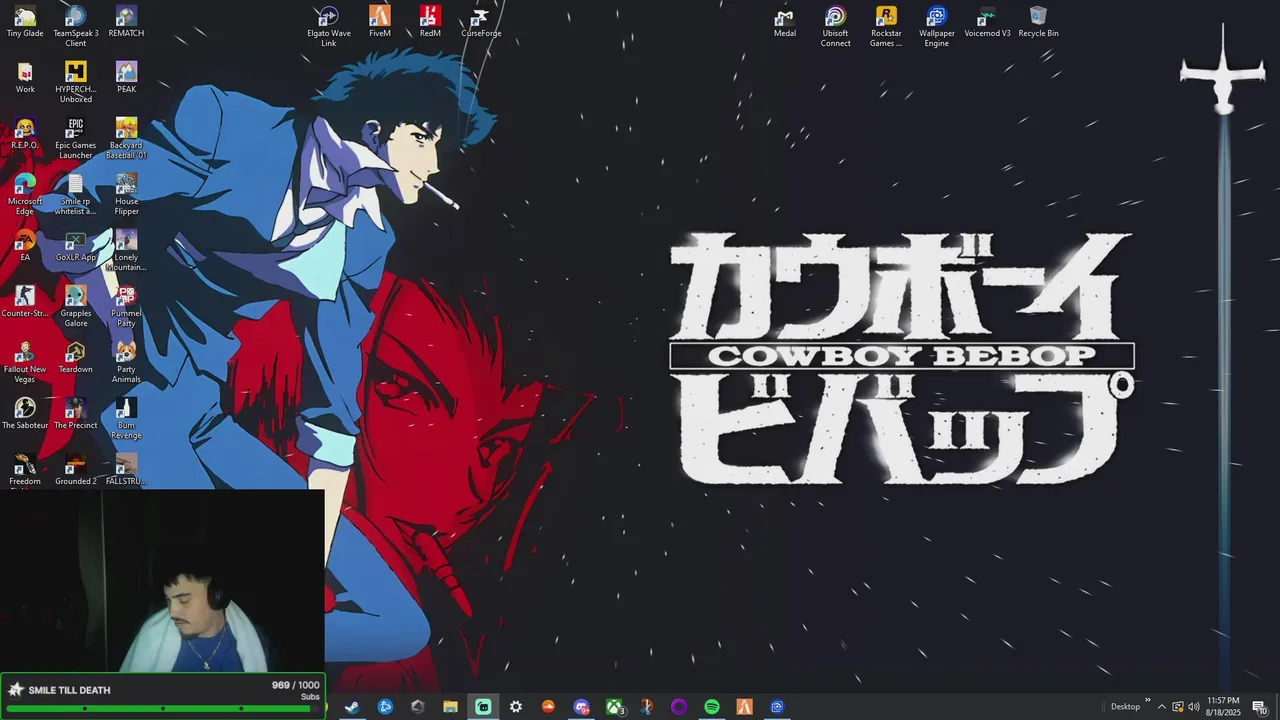
Task: Select the REMATCH desktop icon
Action: click(126, 22)
